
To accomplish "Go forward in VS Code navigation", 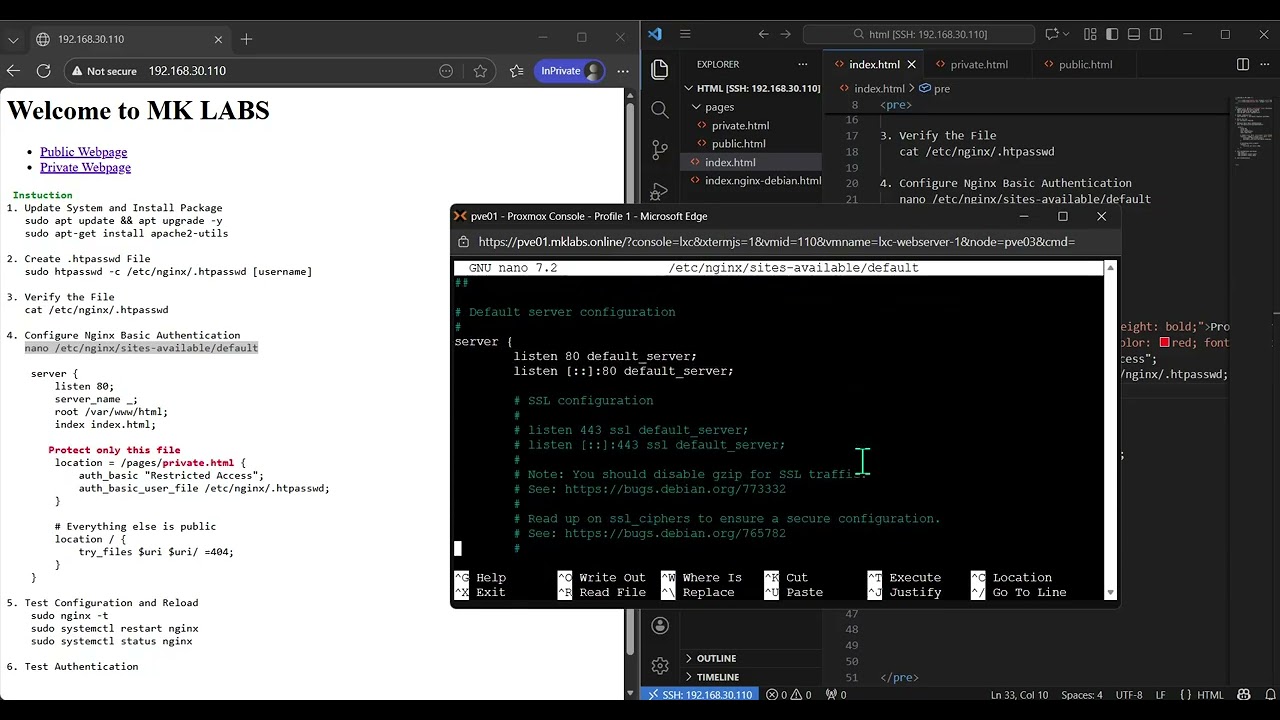I will click(788, 34).
